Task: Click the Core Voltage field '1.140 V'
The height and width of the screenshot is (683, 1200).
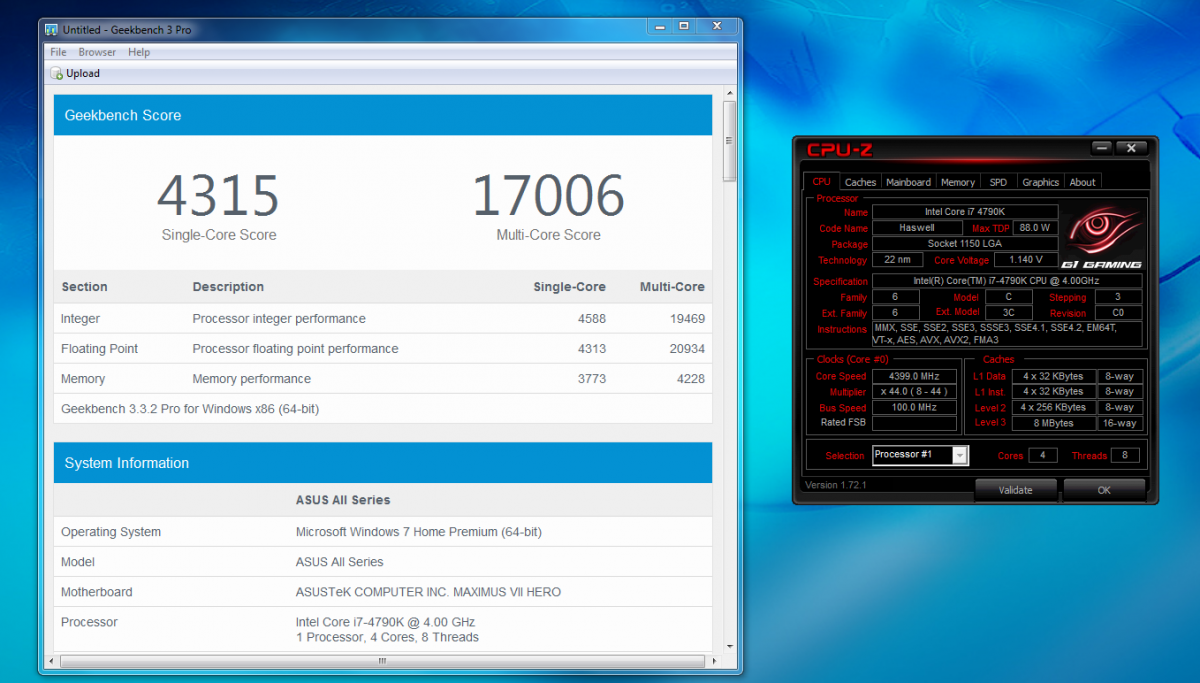Action: 1026,260
